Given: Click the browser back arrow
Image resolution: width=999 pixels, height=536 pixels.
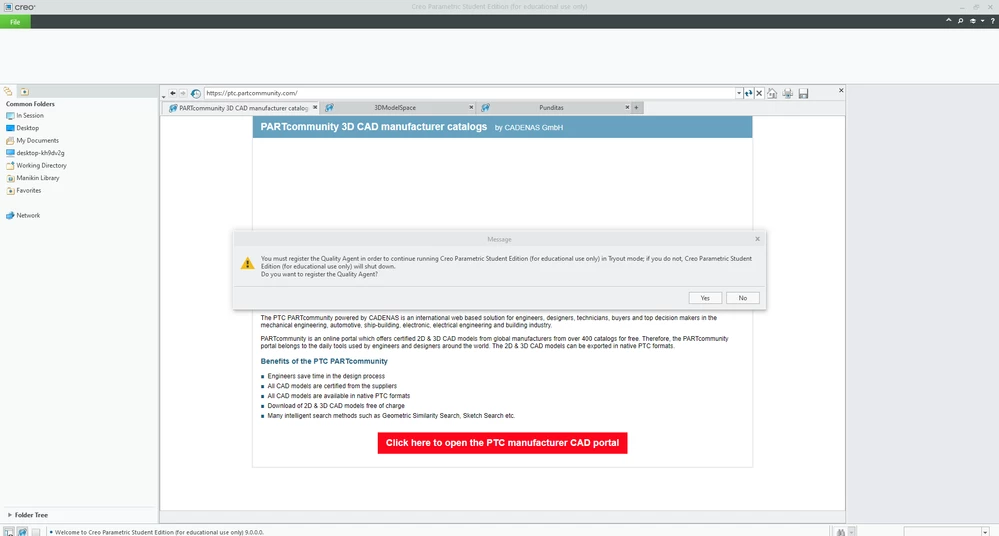Looking at the screenshot, I should (x=173, y=93).
